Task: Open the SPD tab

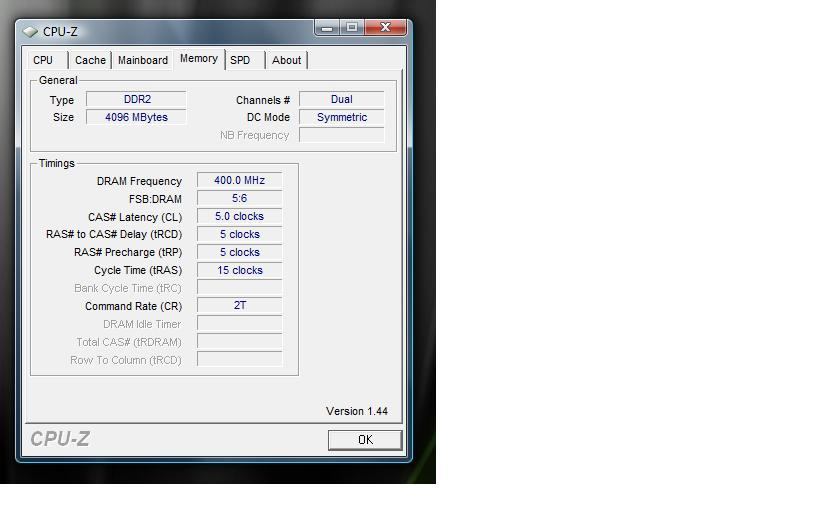Action: [x=240, y=60]
